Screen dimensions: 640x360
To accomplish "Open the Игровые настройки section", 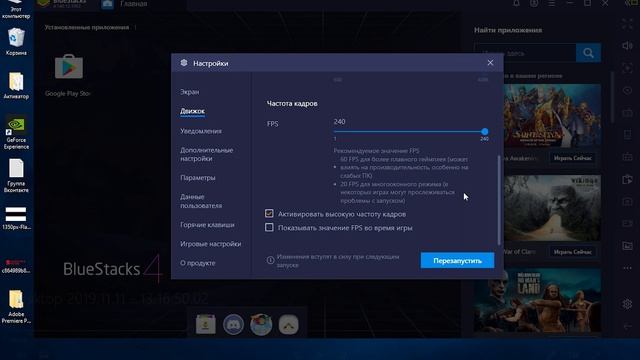I will [x=211, y=244].
